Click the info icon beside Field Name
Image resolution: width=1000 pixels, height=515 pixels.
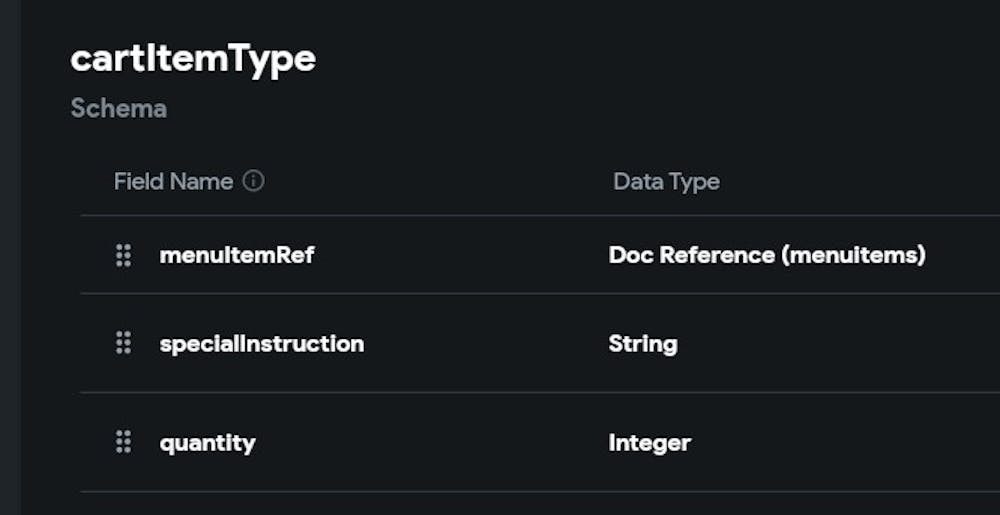point(254,181)
